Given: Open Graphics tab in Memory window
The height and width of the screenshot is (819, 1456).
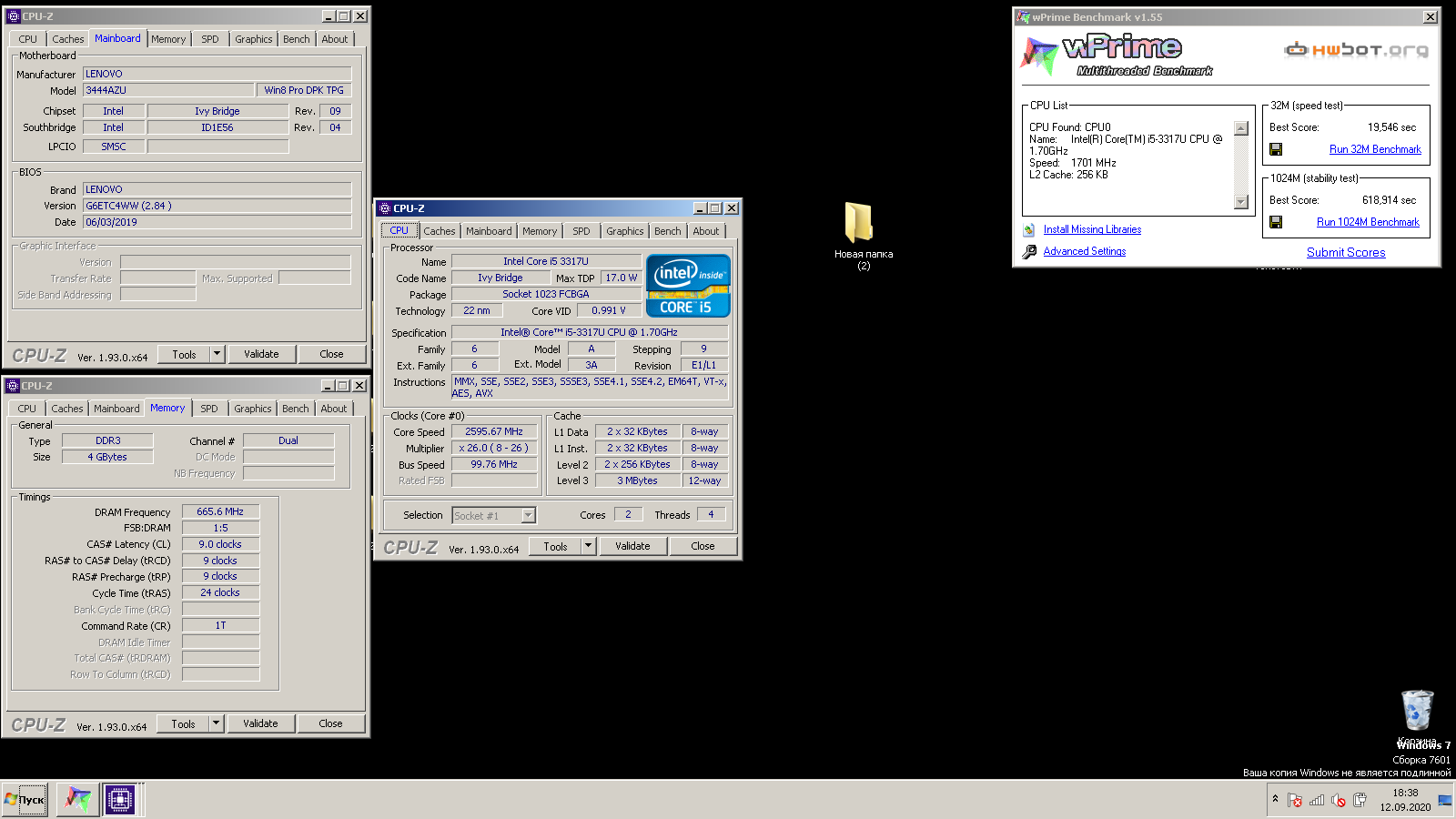Looking at the screenshot, I should click(x=253, y=409).
